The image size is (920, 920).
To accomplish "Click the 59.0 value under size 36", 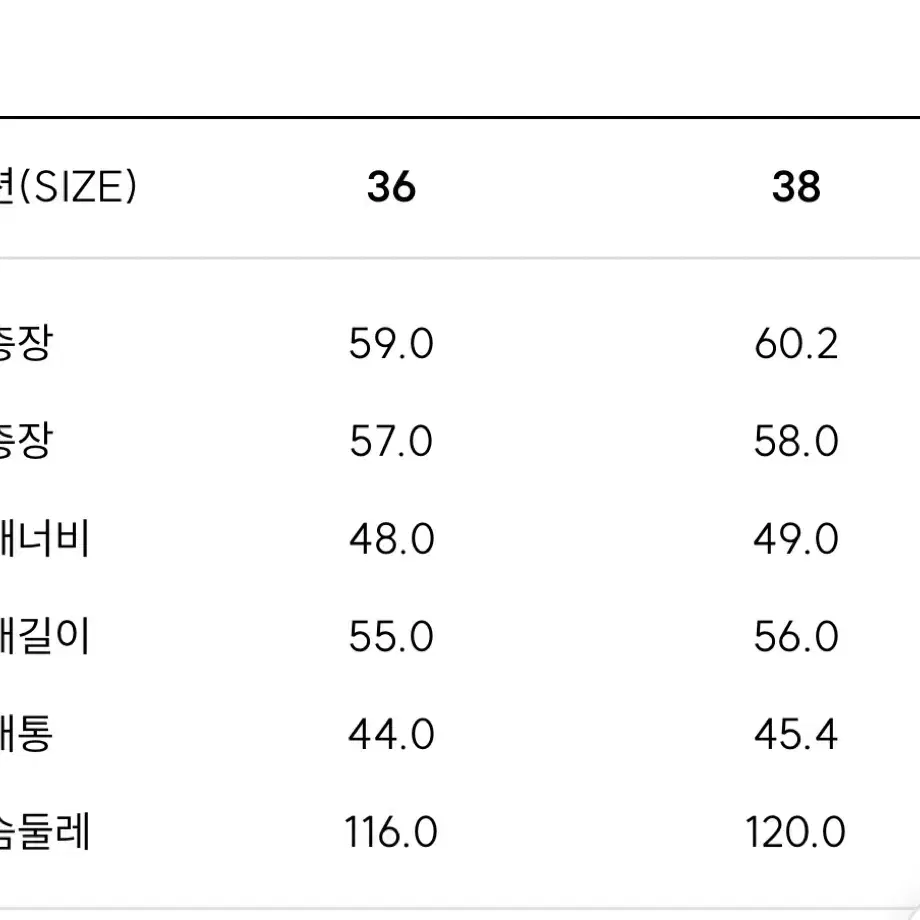I will pos(391,343).
